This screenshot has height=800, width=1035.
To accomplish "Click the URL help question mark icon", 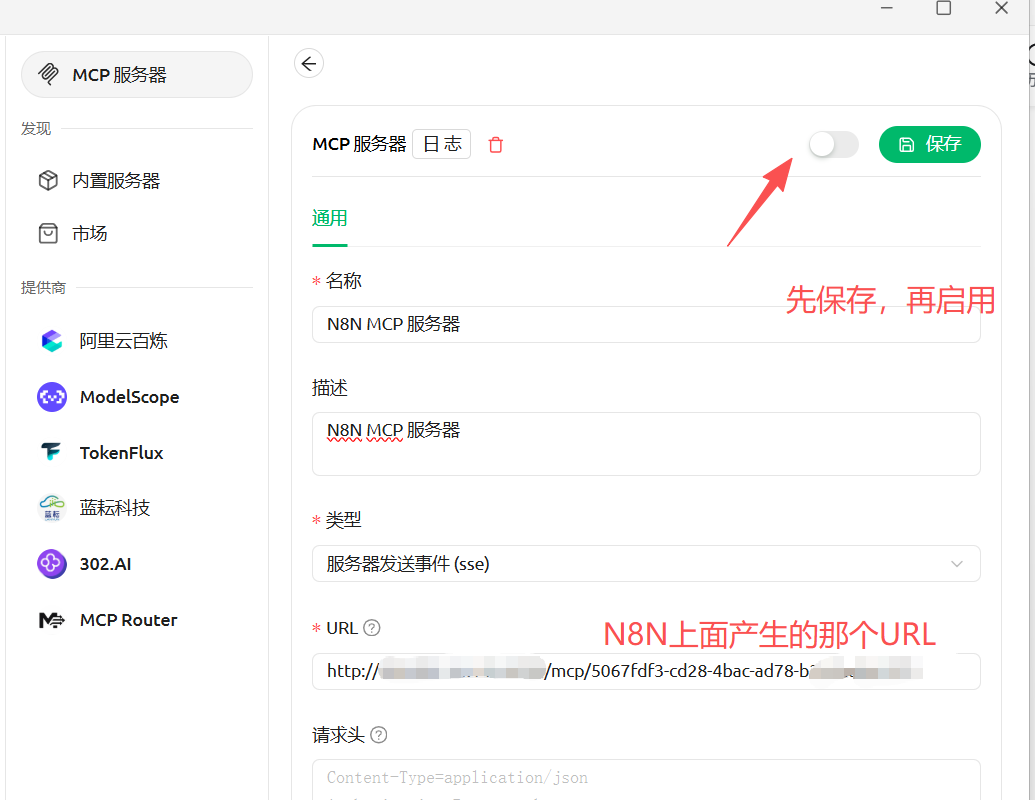I will [x=371, y=628].
